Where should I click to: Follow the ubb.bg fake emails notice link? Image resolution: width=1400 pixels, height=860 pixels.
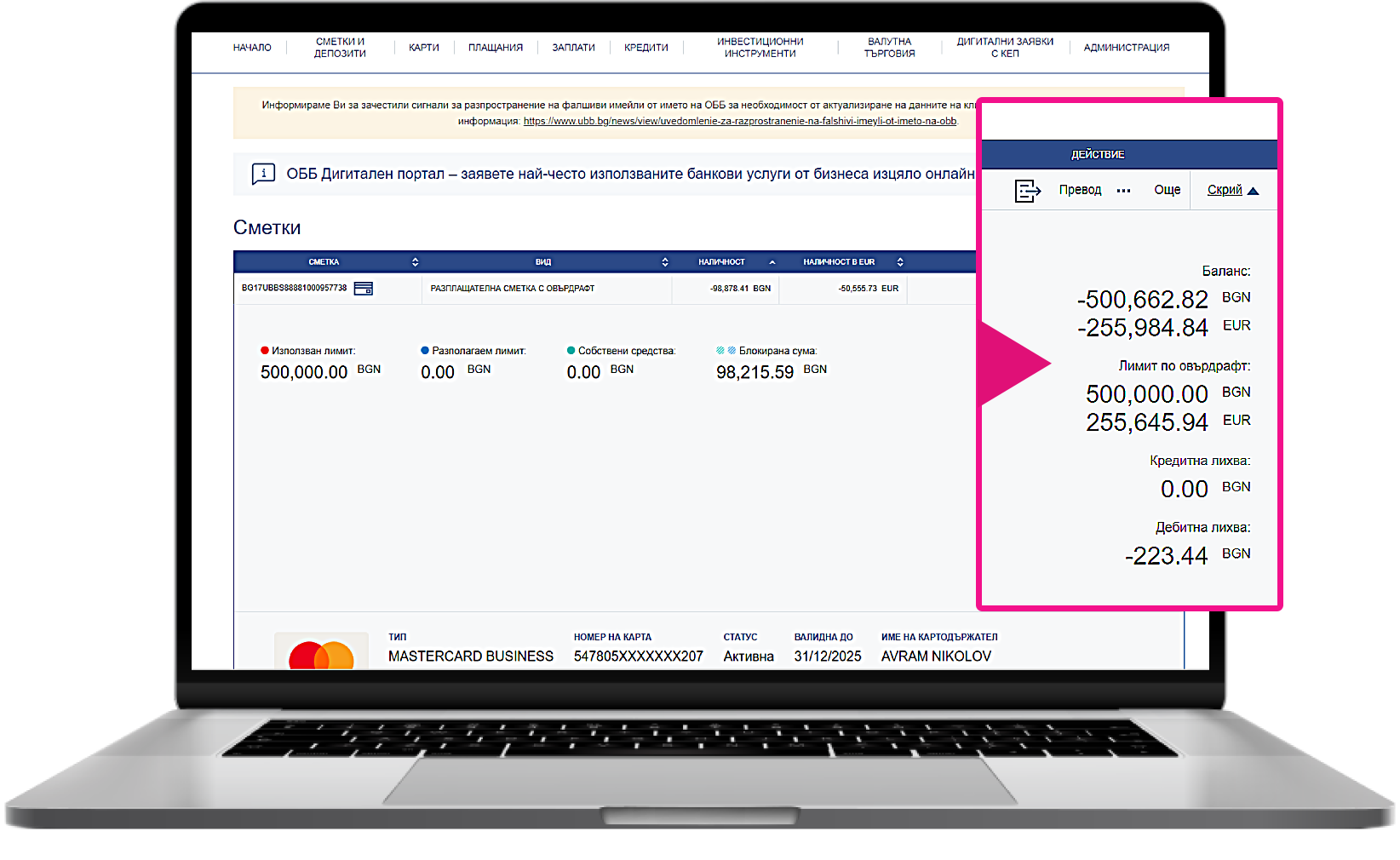740,121
